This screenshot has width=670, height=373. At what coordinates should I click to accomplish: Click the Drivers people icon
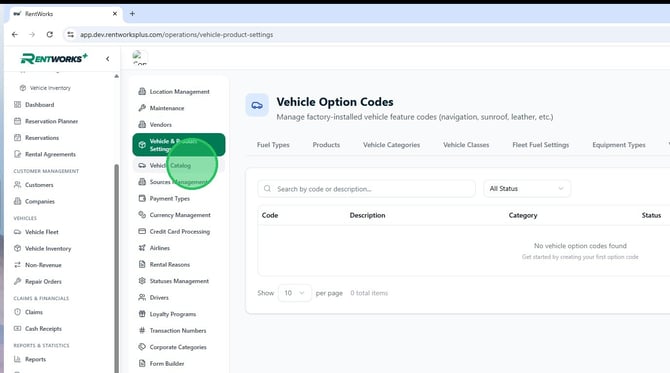142,297
